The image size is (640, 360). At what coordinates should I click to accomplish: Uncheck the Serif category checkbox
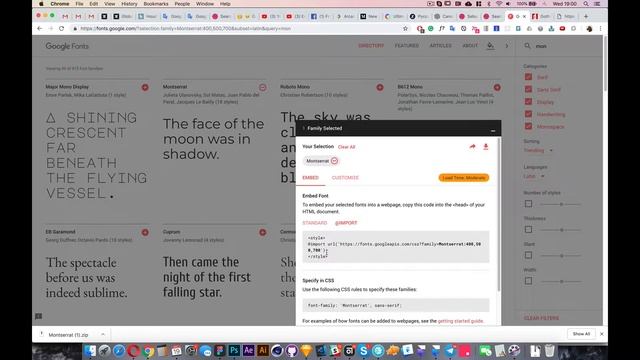pyautogui.click(x=528, y=77)
